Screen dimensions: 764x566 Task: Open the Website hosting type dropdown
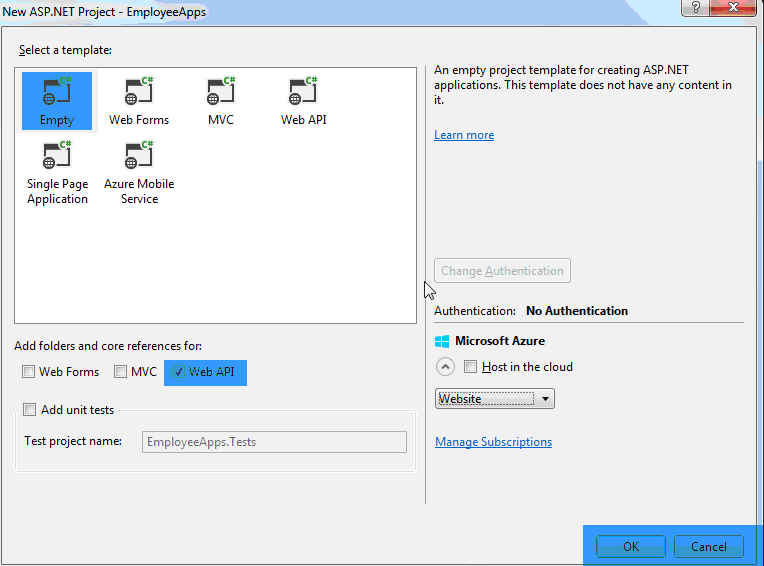495,399
